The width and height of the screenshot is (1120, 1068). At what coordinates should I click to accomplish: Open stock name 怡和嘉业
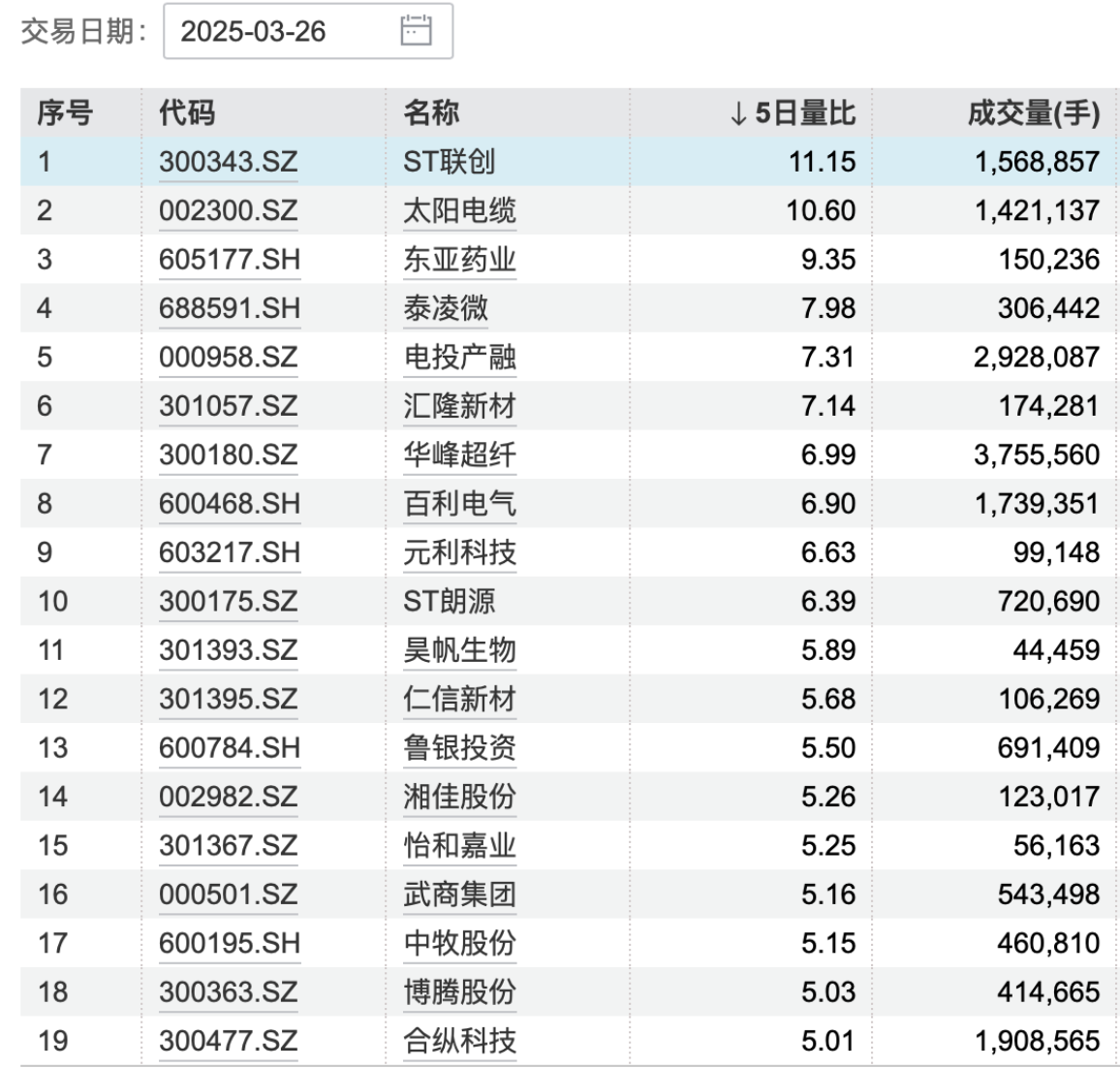tap(459, 846)
